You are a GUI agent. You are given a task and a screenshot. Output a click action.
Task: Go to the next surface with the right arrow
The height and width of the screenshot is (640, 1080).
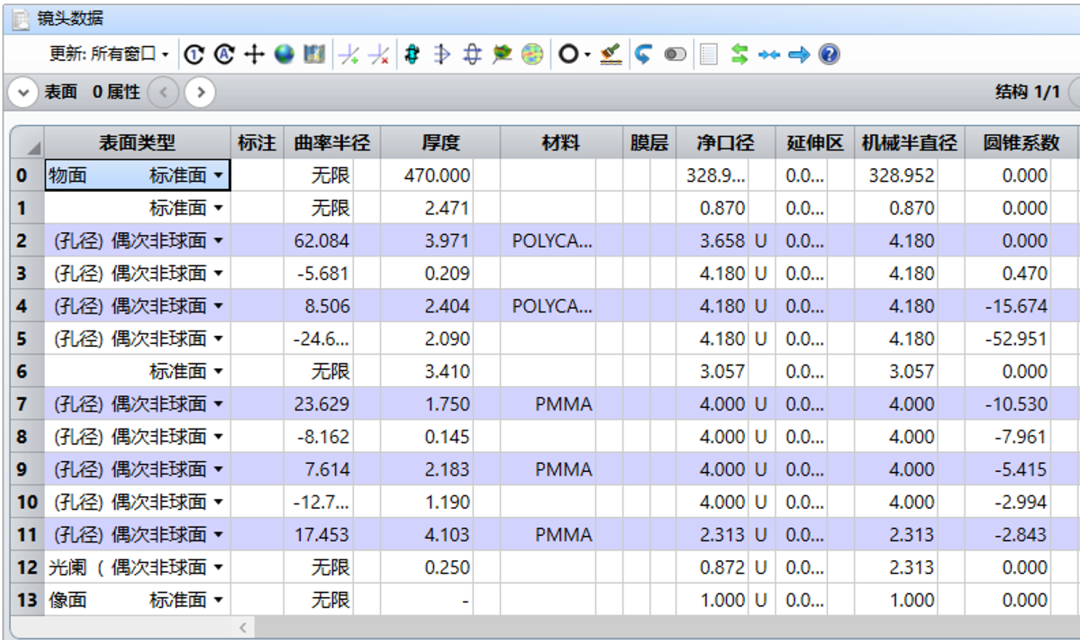pyautogui.click(x=200, y=92)
